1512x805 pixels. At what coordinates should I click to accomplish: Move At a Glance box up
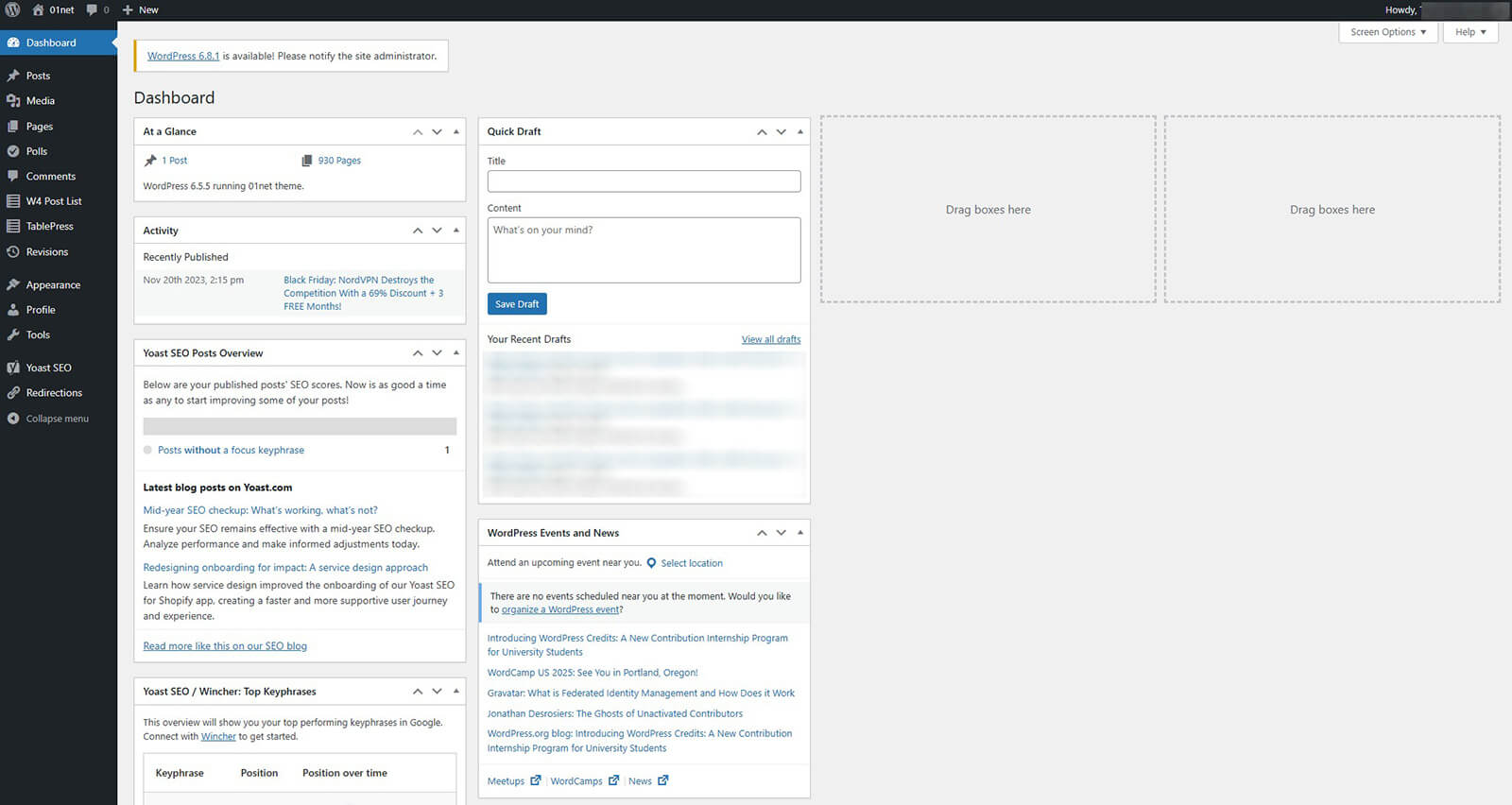(418, 132)
